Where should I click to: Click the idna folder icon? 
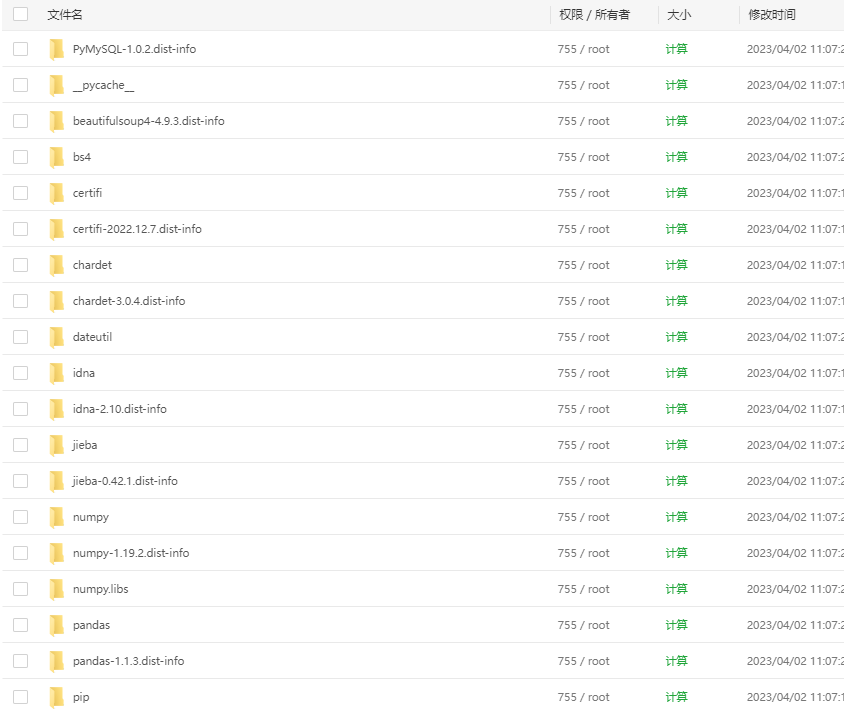pos(57,374)
